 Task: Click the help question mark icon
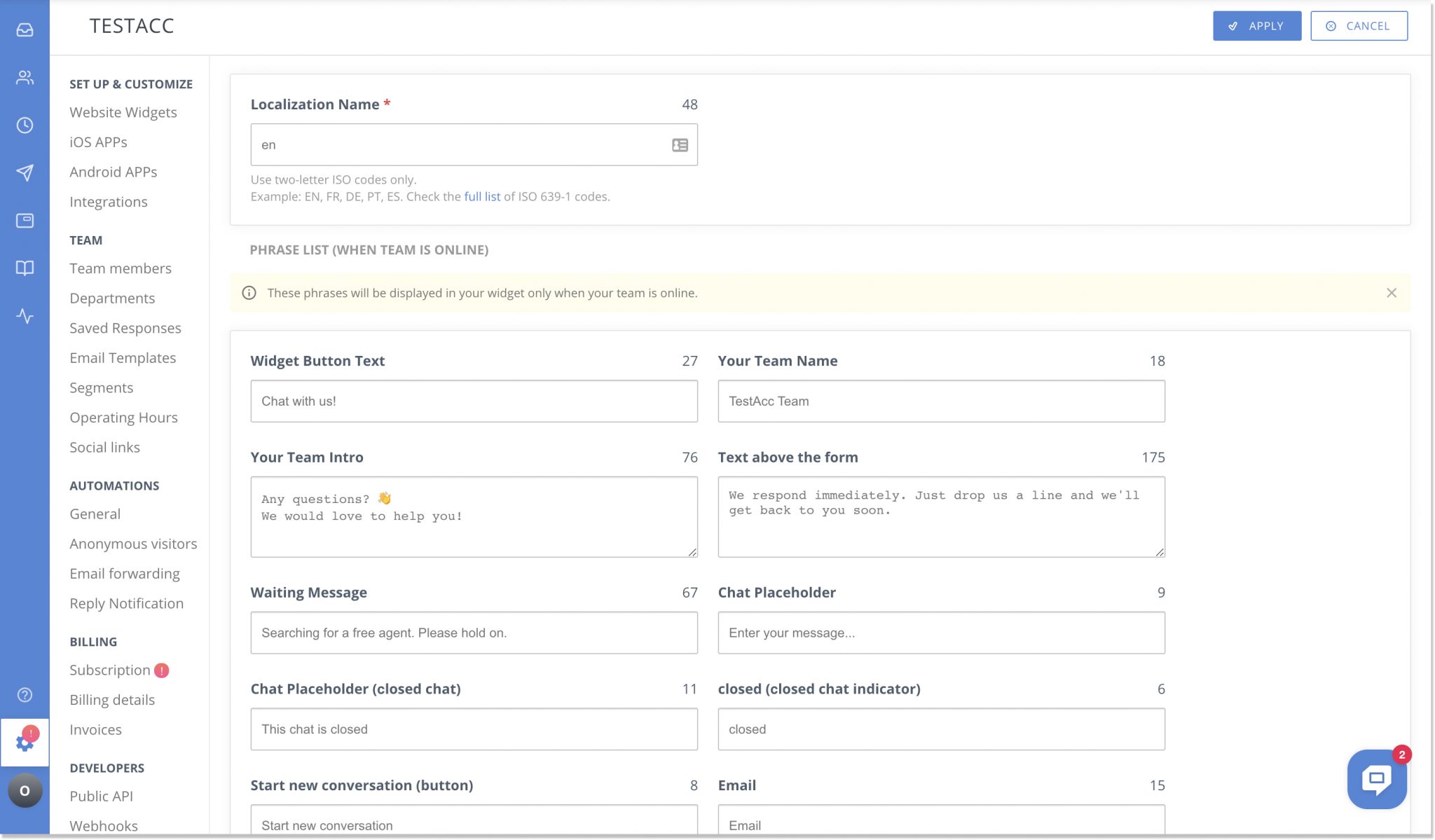tap(25, 695)
